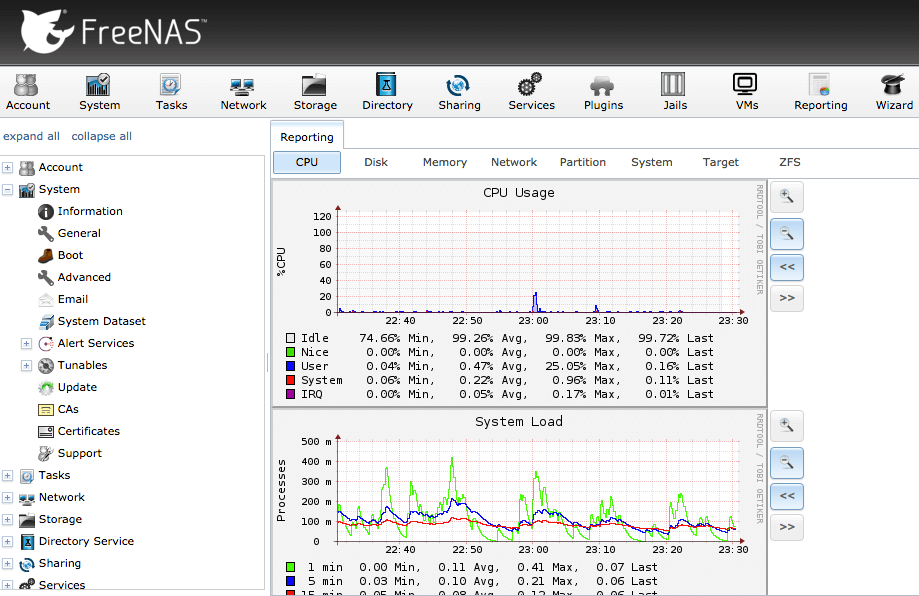Screen dimensions: 919x596
Task: Open System Dataset in the sidebar tree
Action: (x=101, y=321)
